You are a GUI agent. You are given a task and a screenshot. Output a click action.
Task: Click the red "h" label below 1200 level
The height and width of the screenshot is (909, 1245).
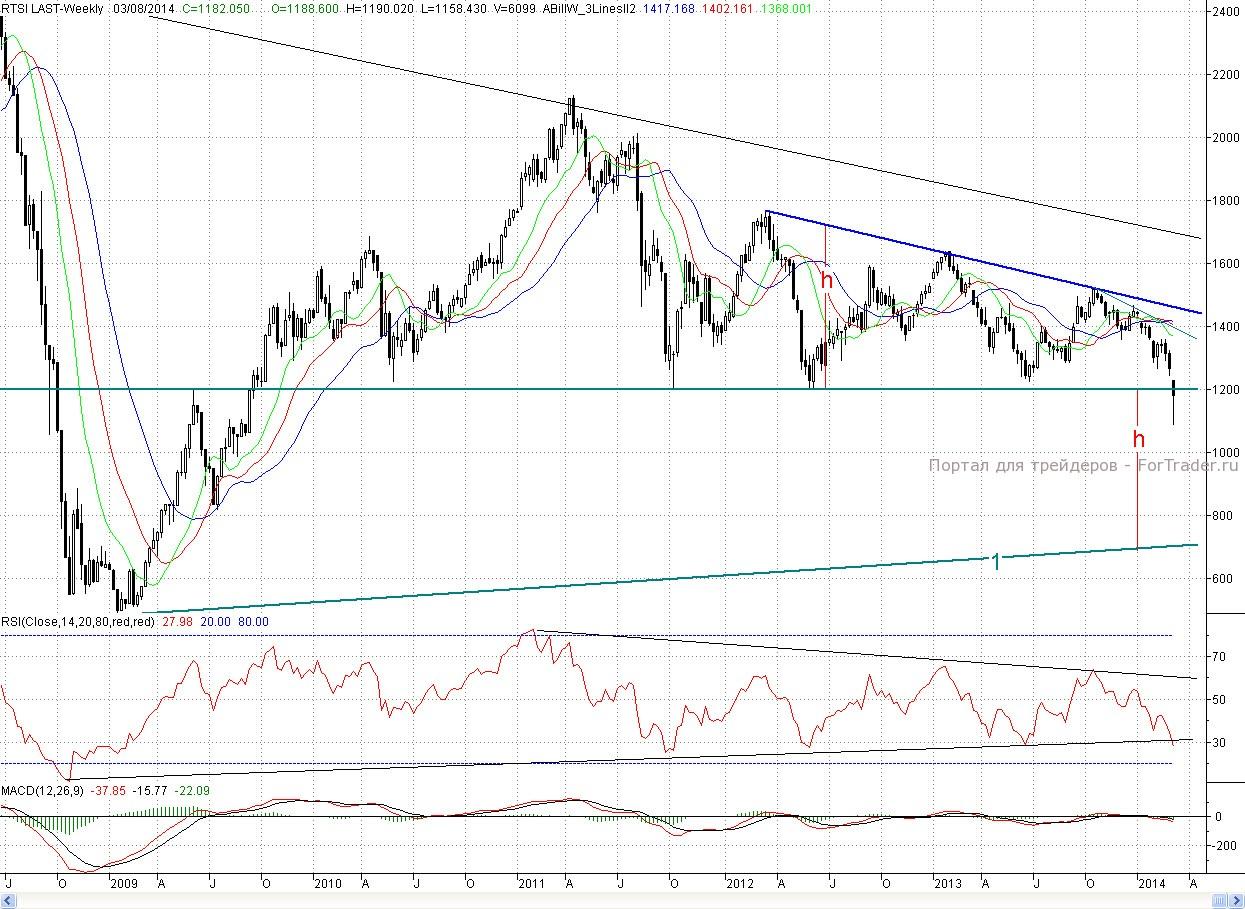tap(1138, 438)
